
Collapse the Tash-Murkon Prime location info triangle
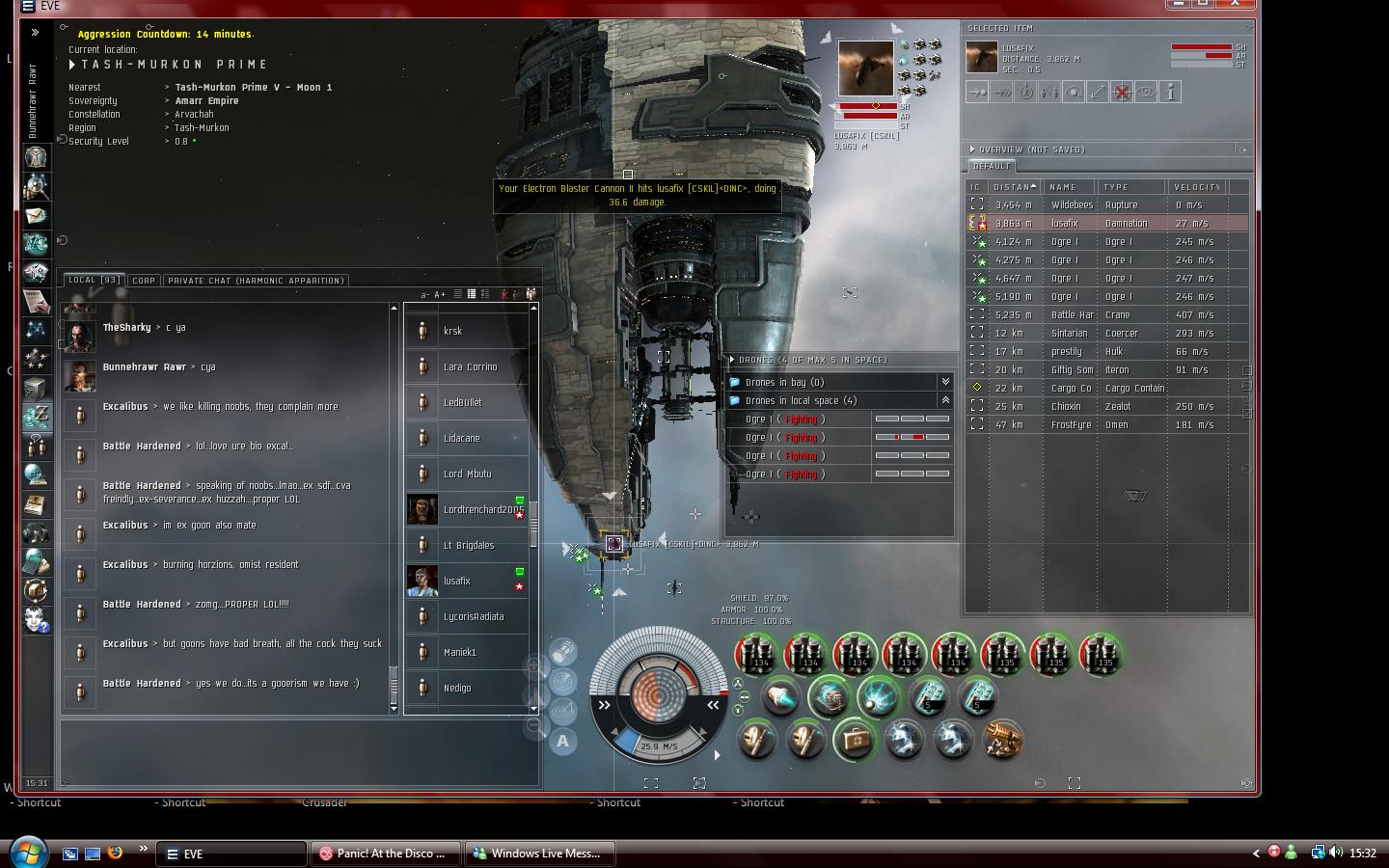[72, 65]
